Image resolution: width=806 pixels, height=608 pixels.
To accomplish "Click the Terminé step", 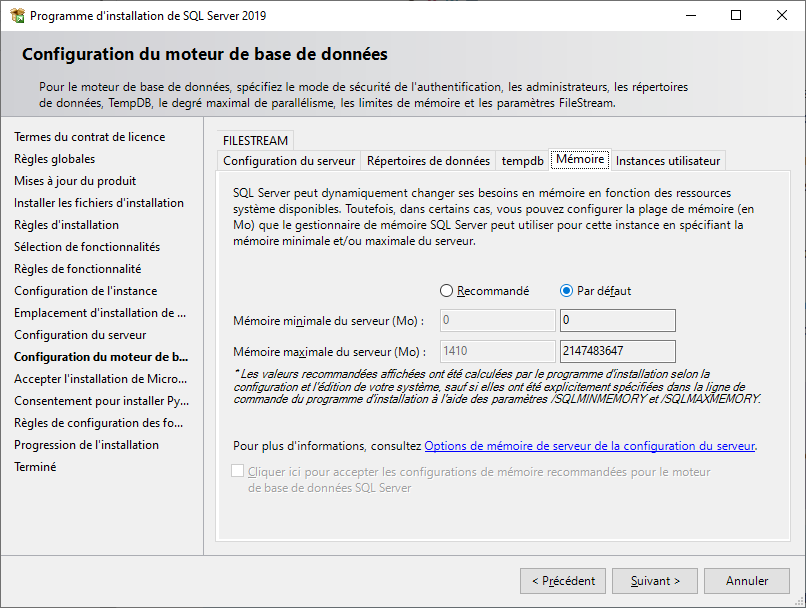I will click(35, 467).
